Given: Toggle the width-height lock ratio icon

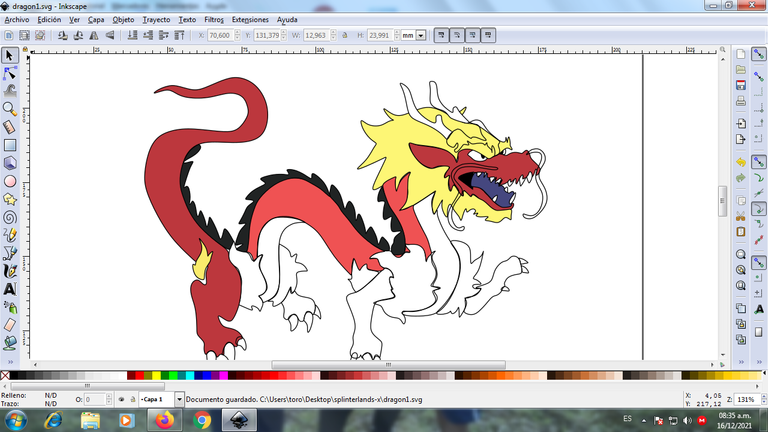Looking at the screenshot, I should pos(345,35).
